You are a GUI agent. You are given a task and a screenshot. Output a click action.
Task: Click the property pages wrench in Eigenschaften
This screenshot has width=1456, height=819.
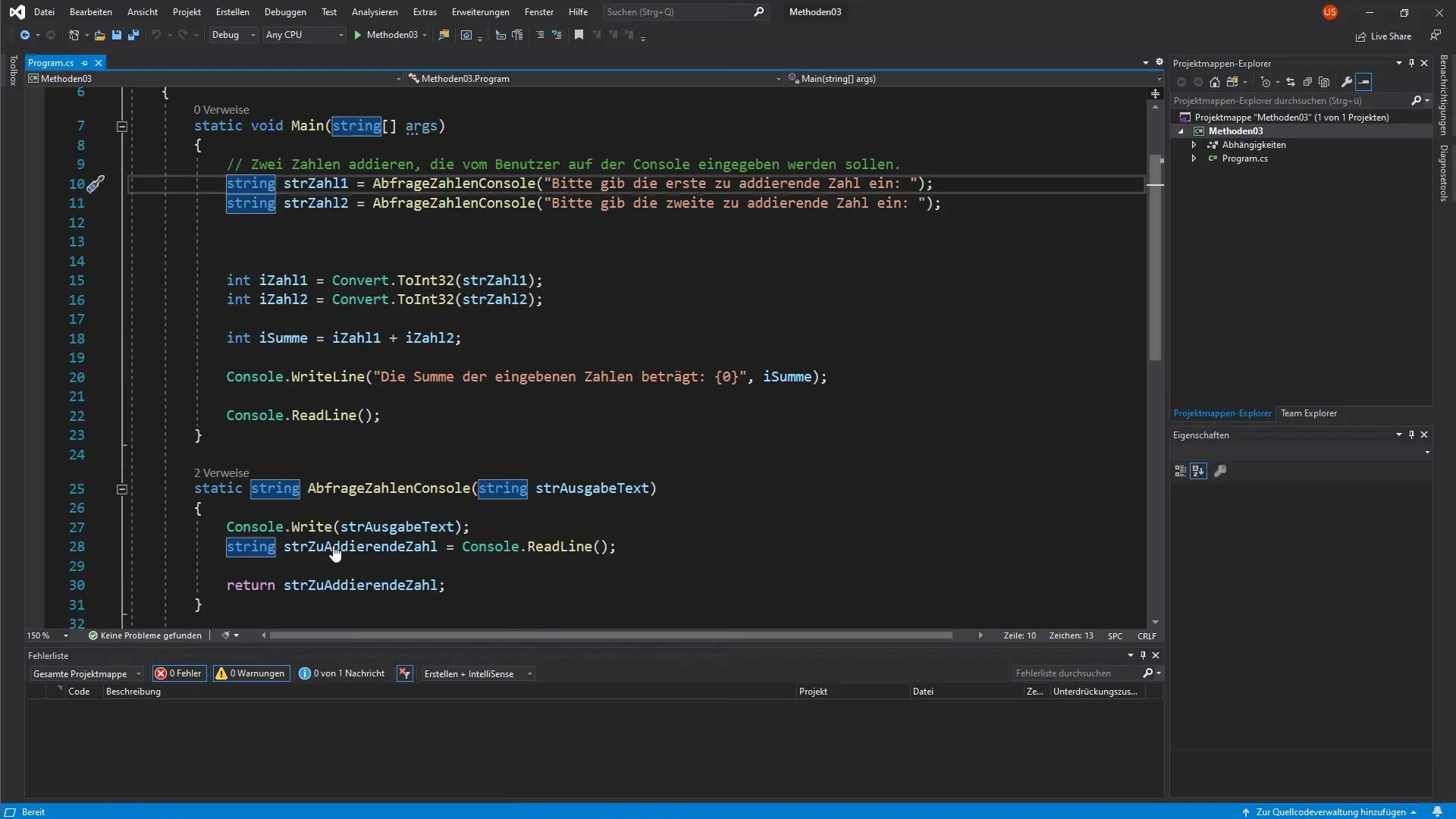click(1220, 471)
